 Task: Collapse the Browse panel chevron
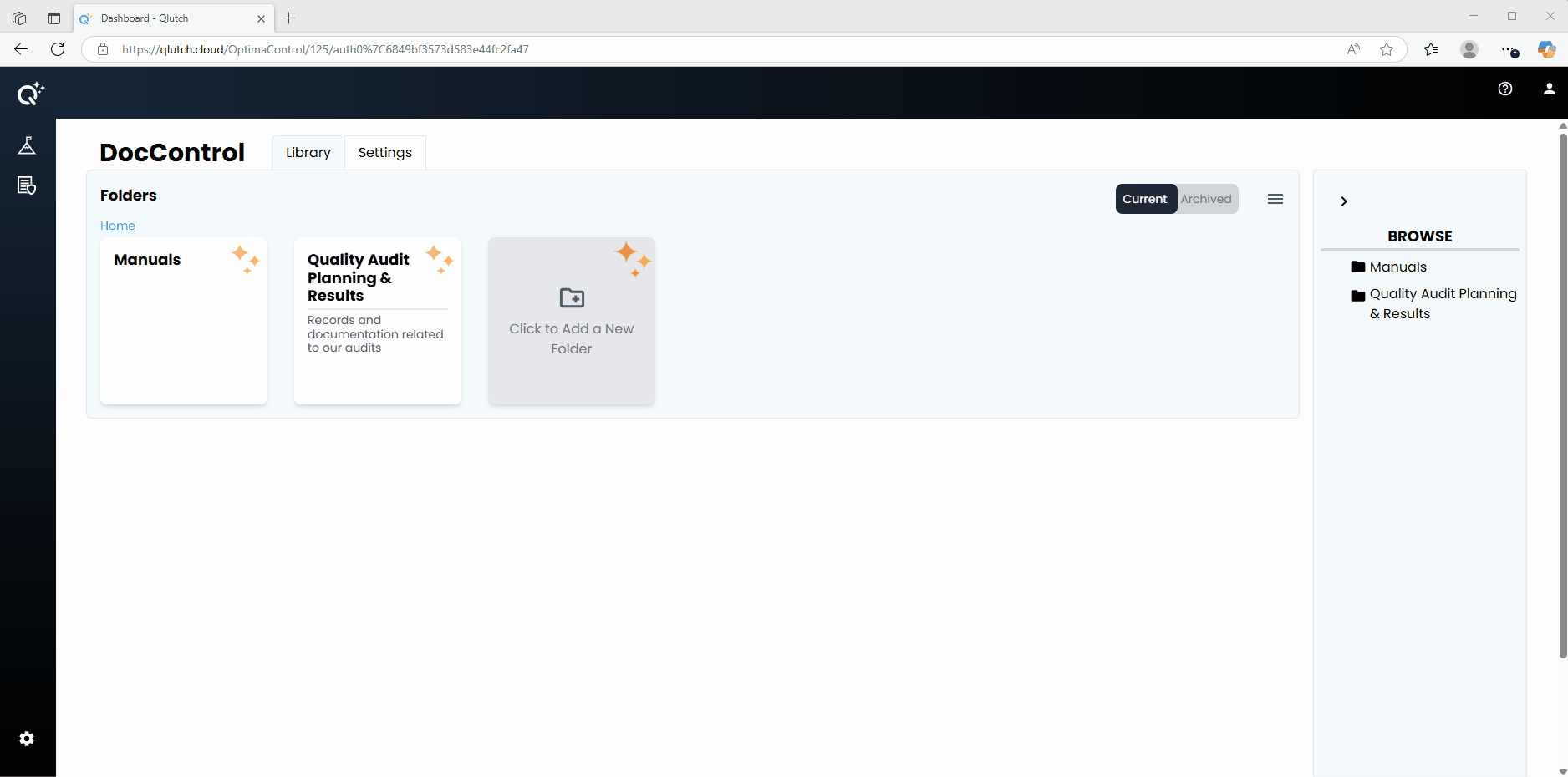pos(1344,201)
